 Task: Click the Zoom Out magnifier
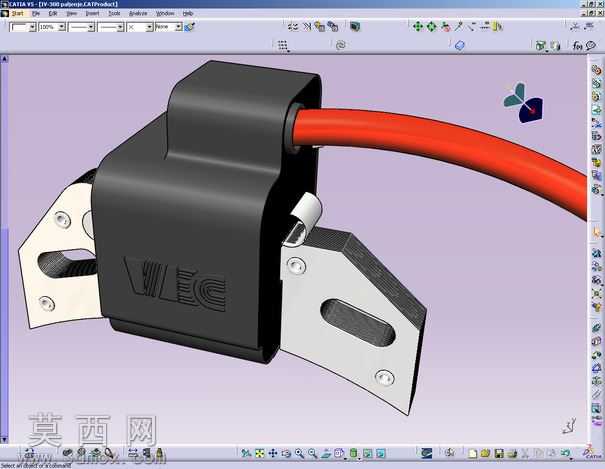point(313,454)
